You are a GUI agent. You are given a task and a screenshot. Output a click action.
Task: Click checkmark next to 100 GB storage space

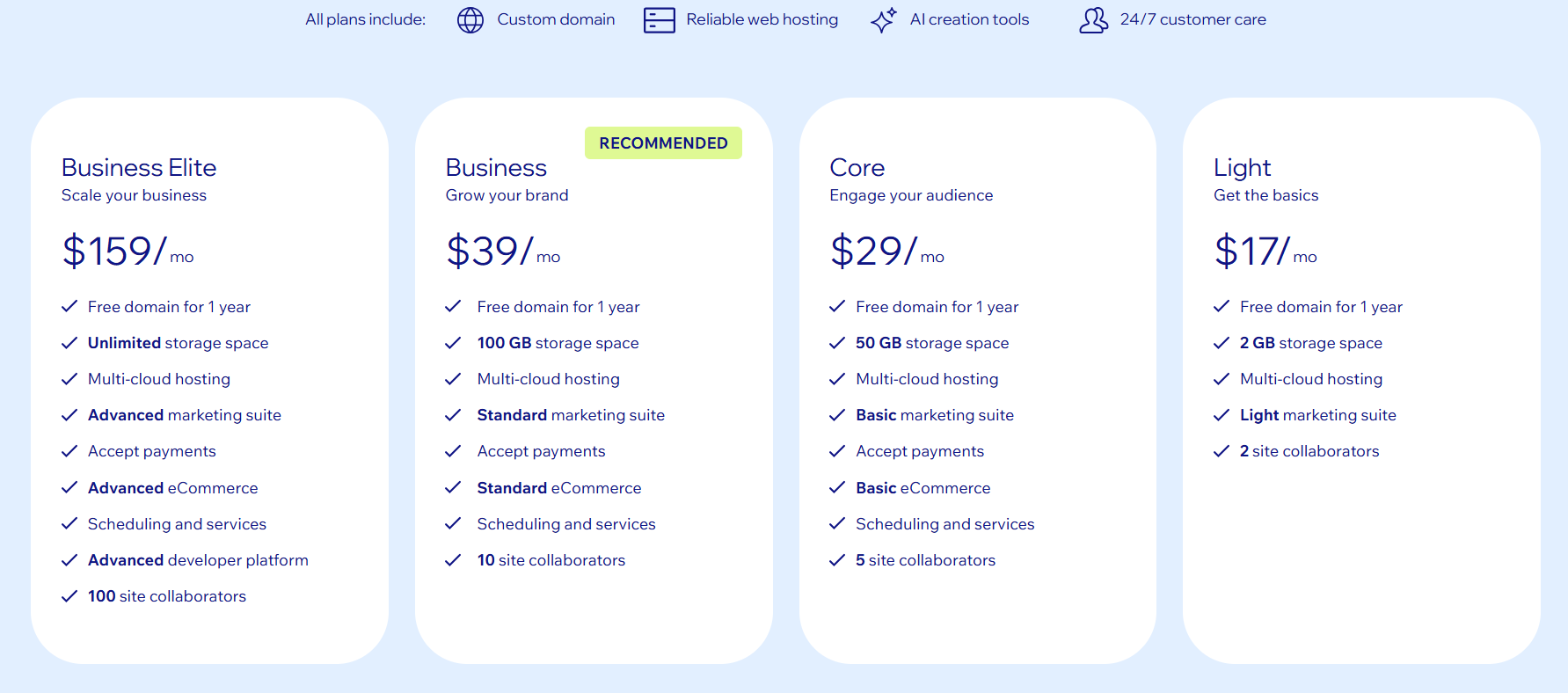(453, 343)
